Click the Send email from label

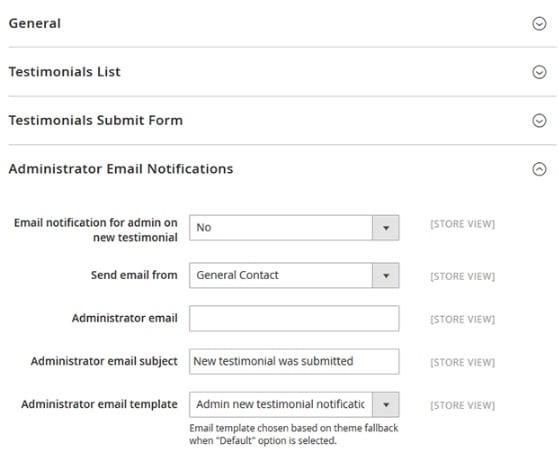134,275
